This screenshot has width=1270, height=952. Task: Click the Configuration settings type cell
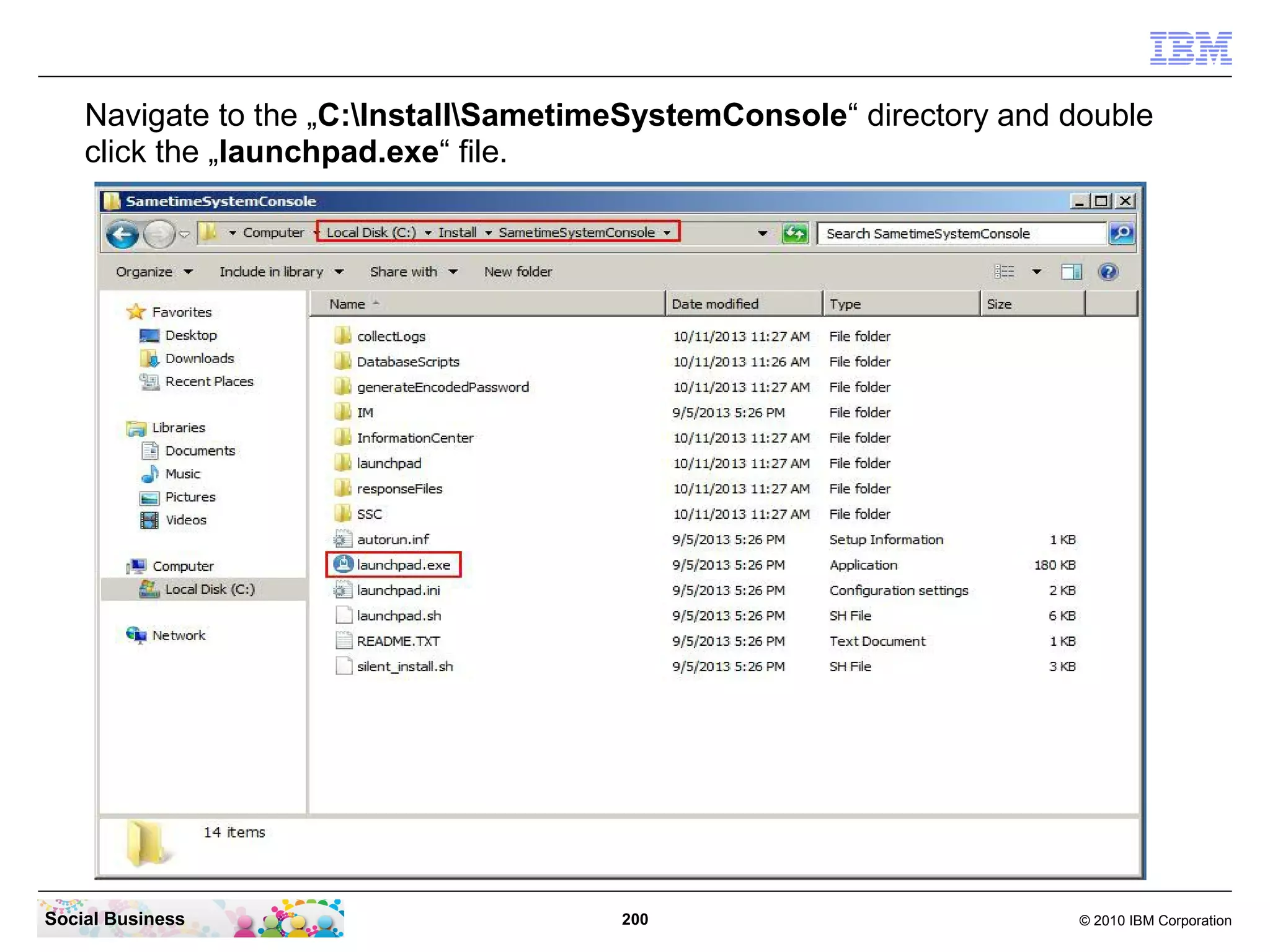point(899,591)
